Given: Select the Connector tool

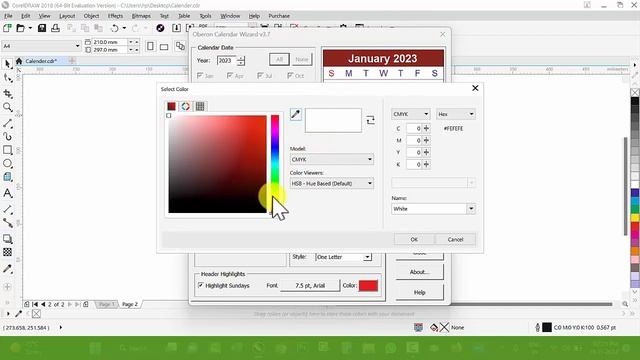Looking at the screenshot, I should tap(7, 223).
